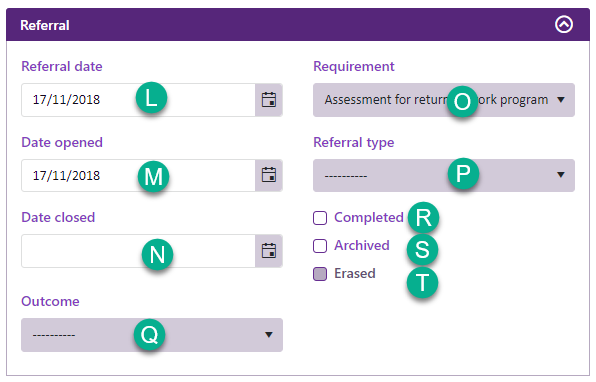Viewport: 596px width, 382px height.
Task: Open the Outcome dropdown
Action: (152, 335)
